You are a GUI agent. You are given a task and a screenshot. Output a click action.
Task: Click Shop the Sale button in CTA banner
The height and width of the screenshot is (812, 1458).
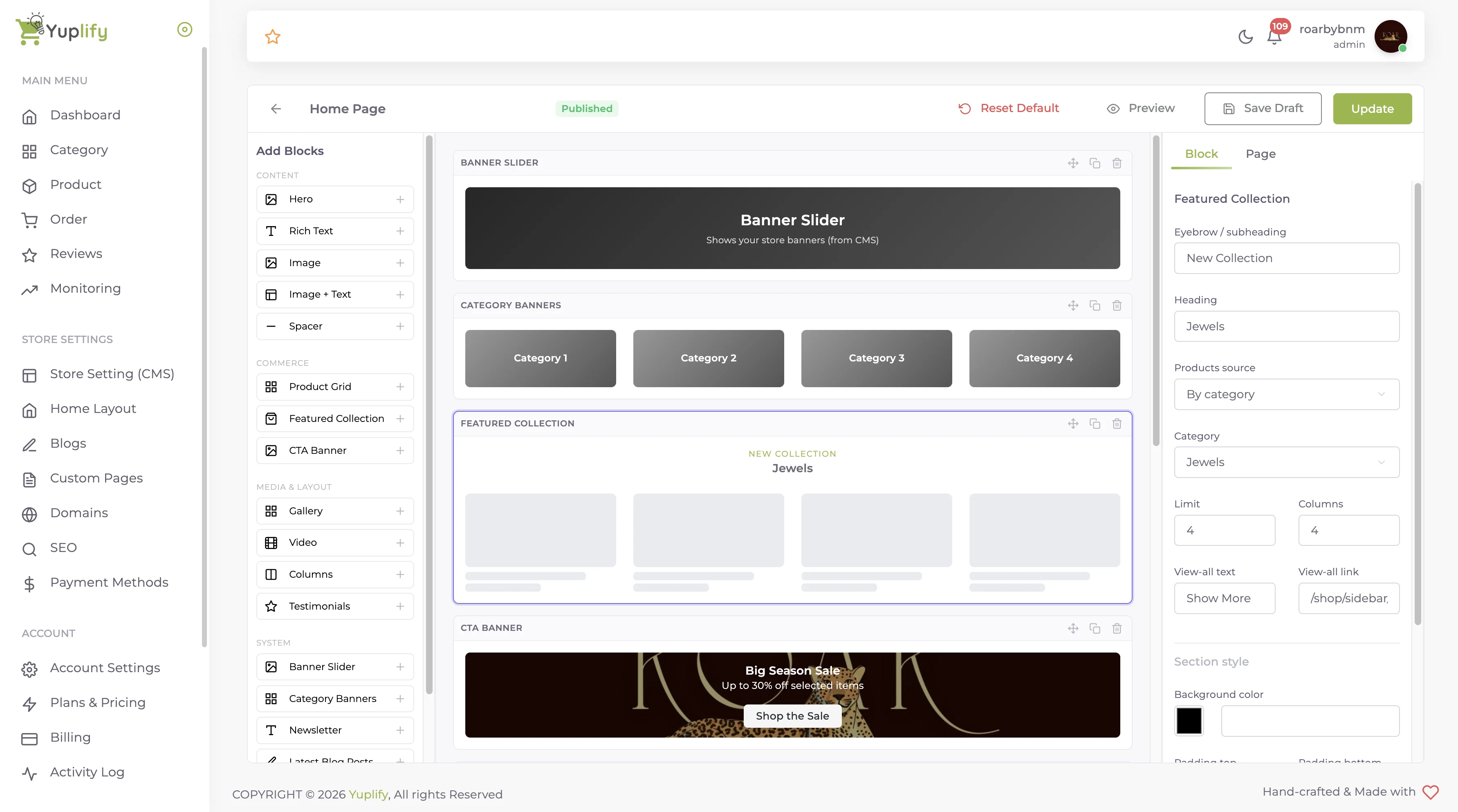point(792,716)
